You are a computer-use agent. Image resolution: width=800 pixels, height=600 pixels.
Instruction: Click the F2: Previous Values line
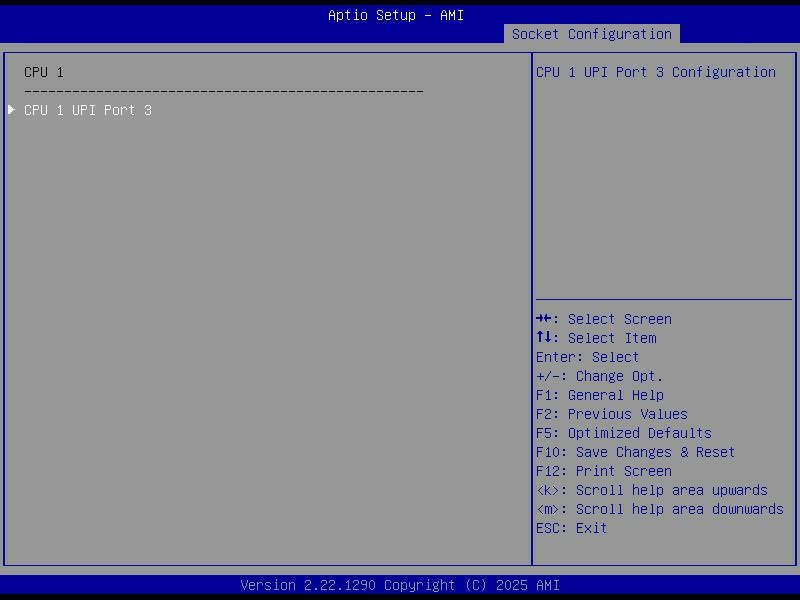click(x=612, y=414)
